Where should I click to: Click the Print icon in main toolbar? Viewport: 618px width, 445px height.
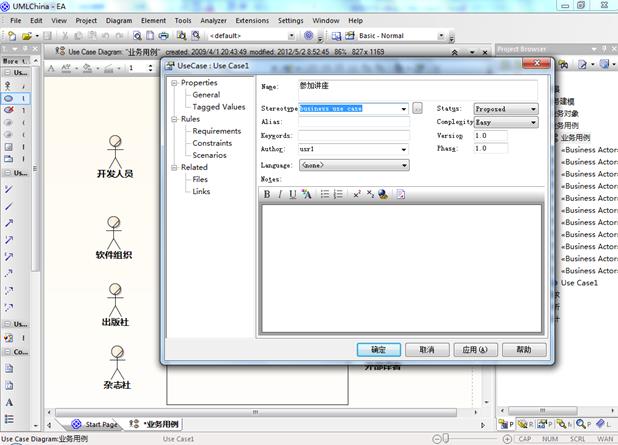coord(163,36)
